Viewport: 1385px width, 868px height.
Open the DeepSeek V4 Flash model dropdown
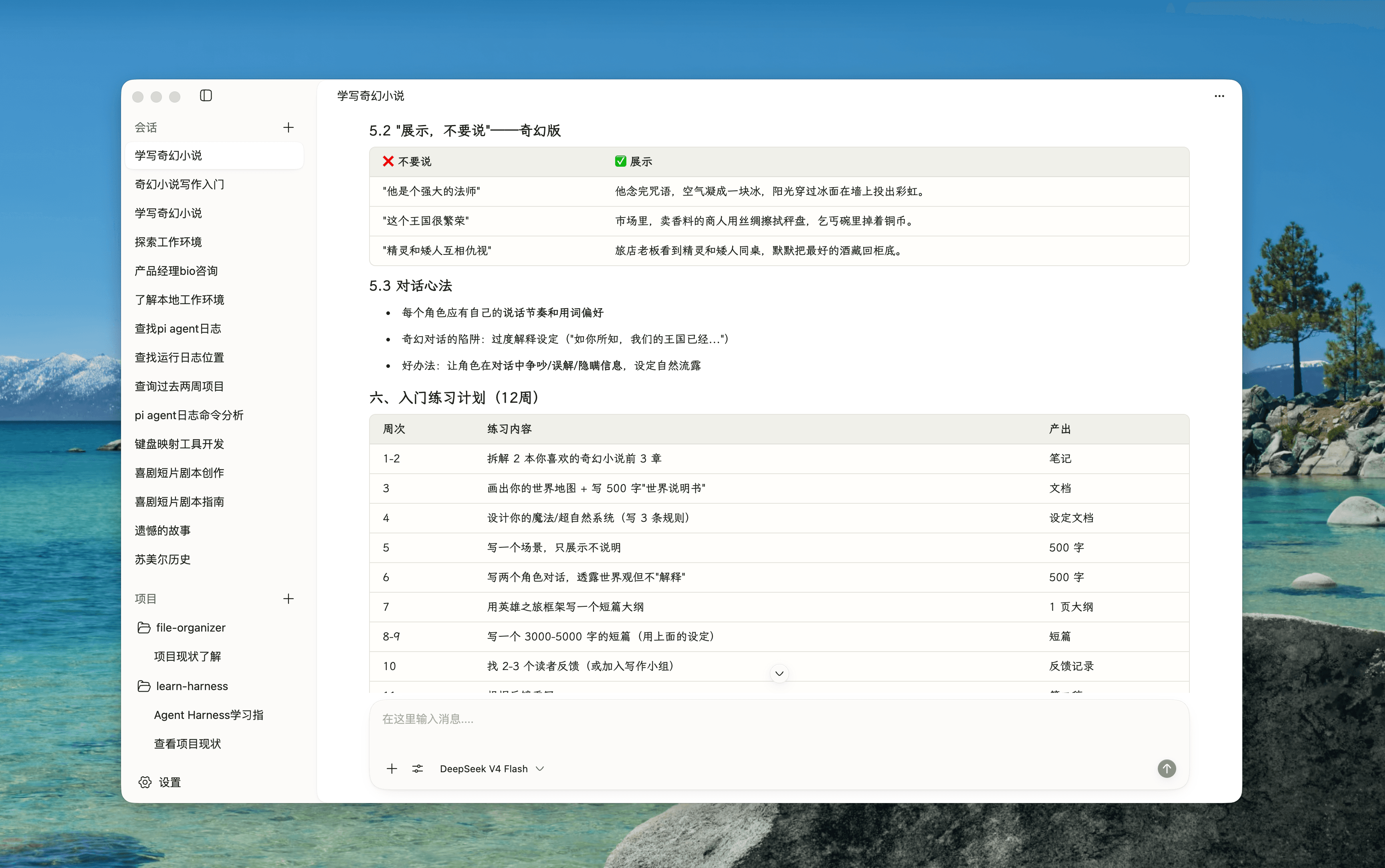492,769
